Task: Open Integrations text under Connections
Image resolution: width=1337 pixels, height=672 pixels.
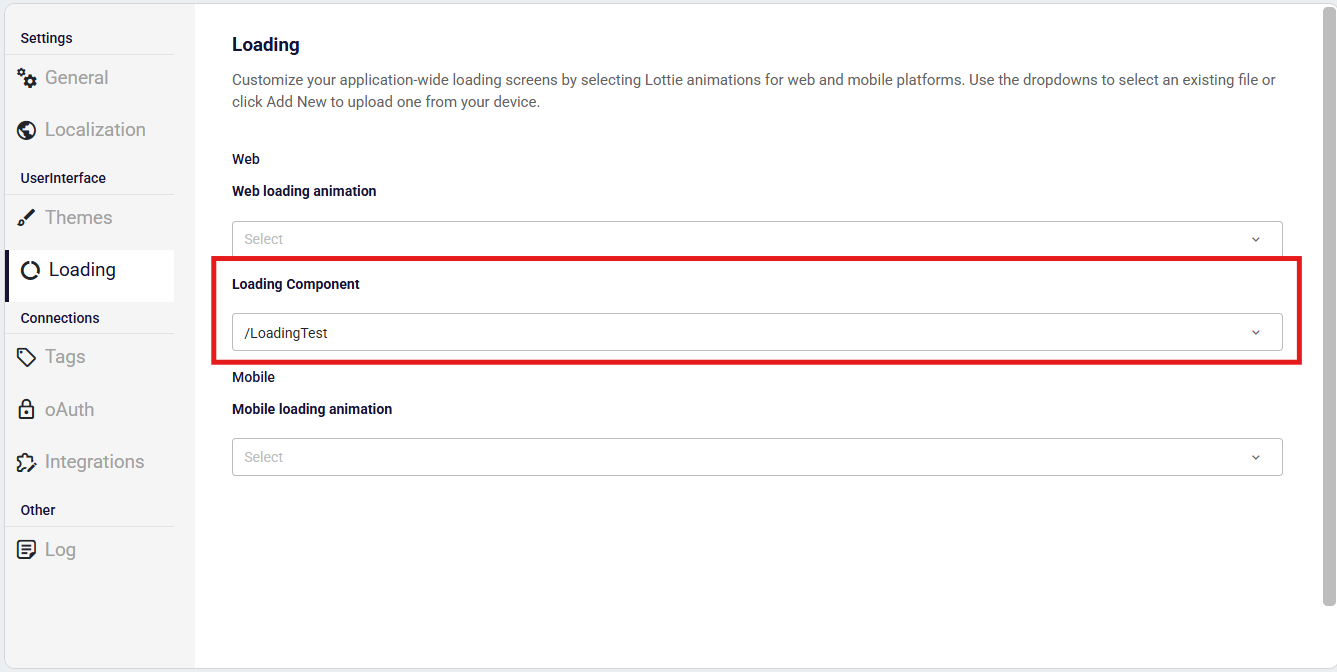Action: pos(95,462)
